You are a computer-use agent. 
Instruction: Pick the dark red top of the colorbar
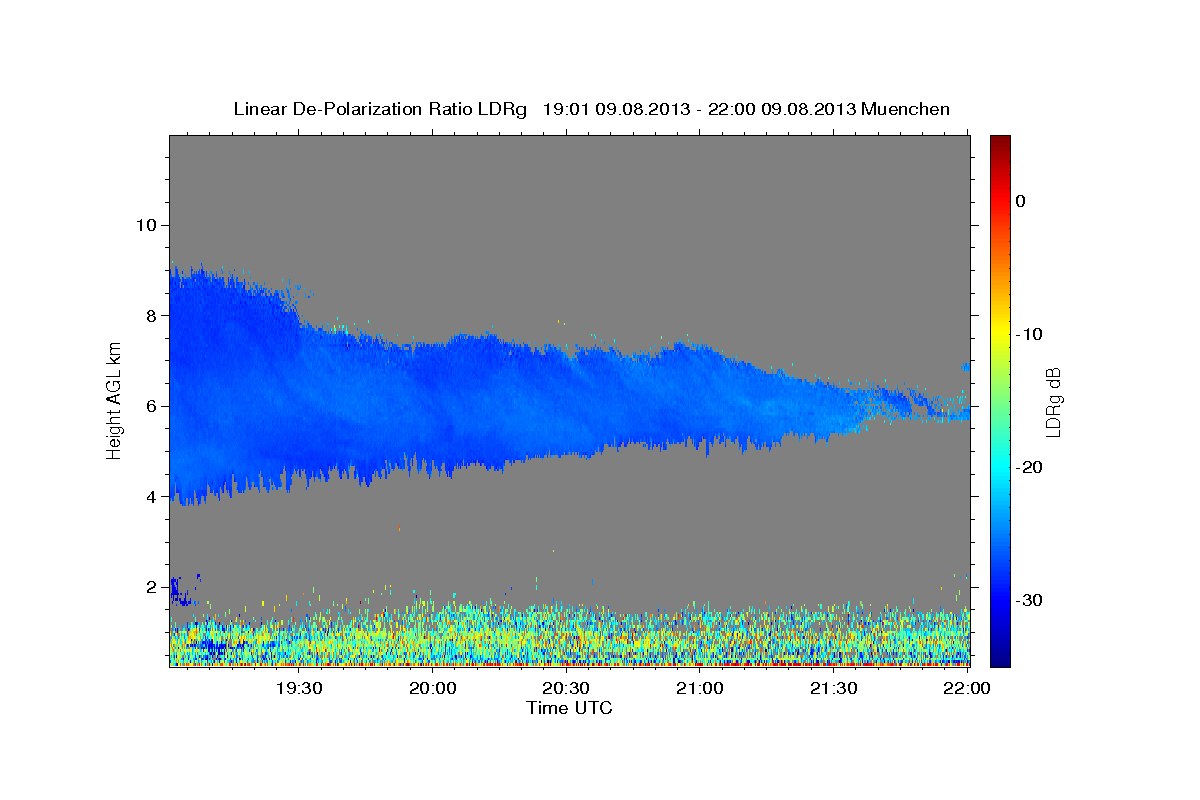pyautogui.click(x=1000, y=145)
